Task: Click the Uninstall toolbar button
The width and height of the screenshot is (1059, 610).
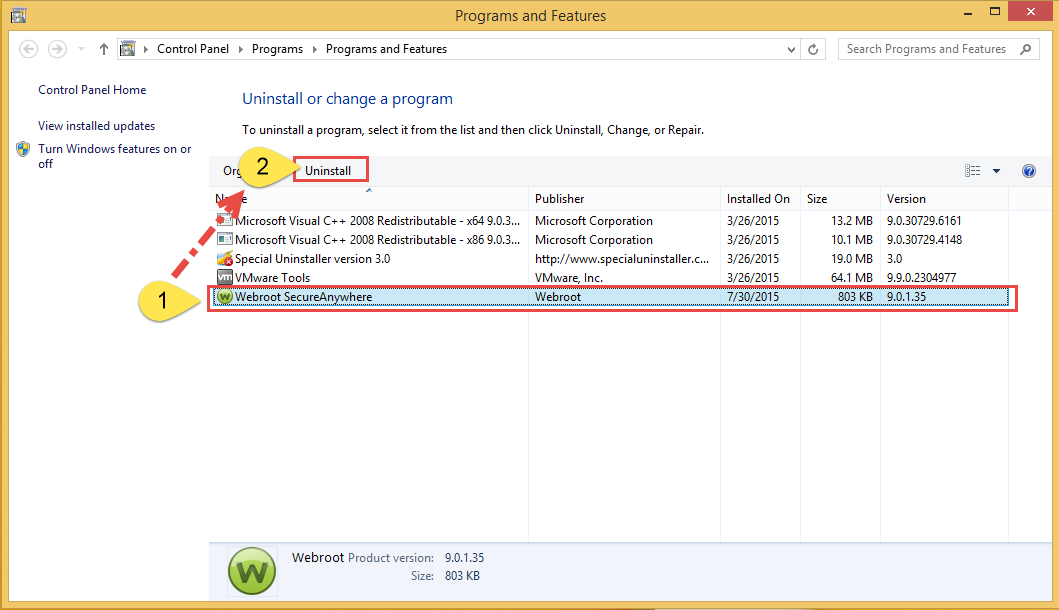Action: click(330, 171)
